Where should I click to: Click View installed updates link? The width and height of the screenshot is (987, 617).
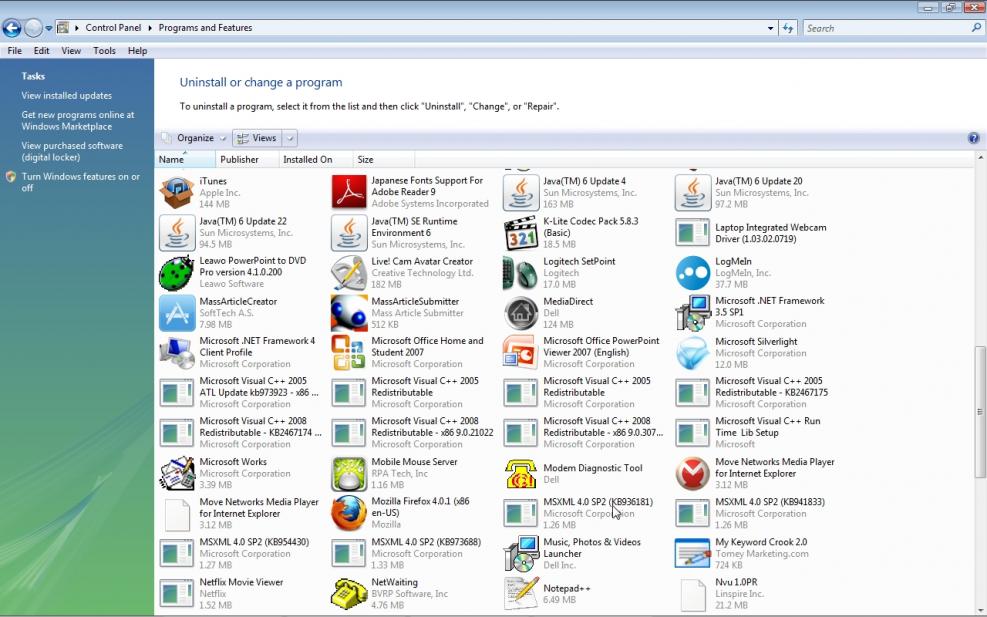(67, 96)
